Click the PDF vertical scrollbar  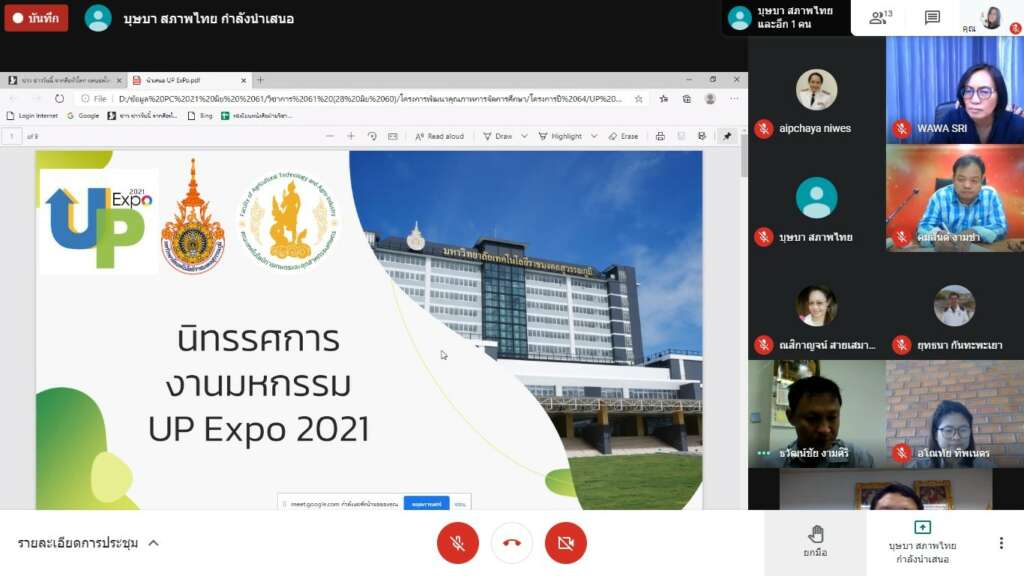[x=744, y=157]
